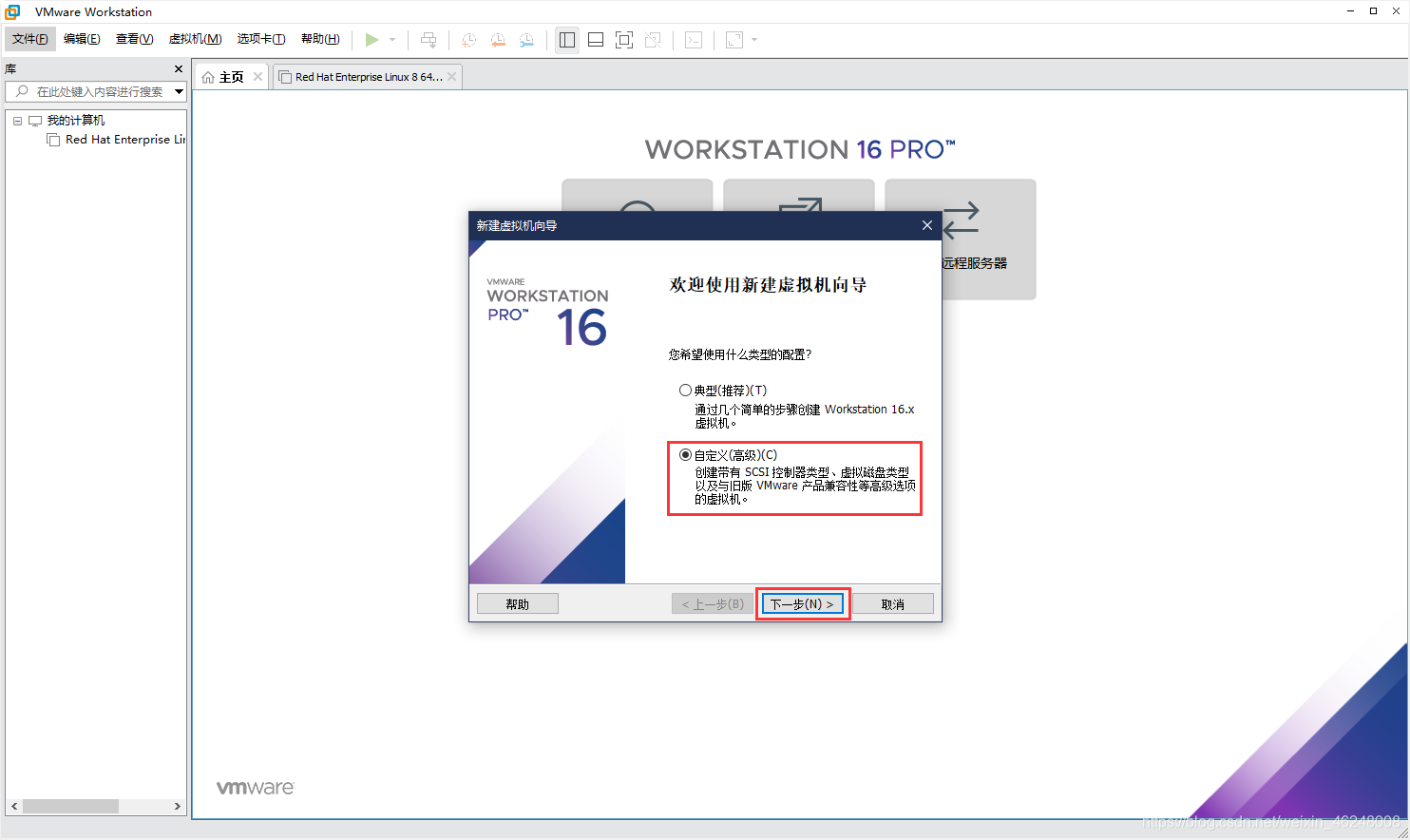Click the vmware logo at bottom left

click(256, 788)
